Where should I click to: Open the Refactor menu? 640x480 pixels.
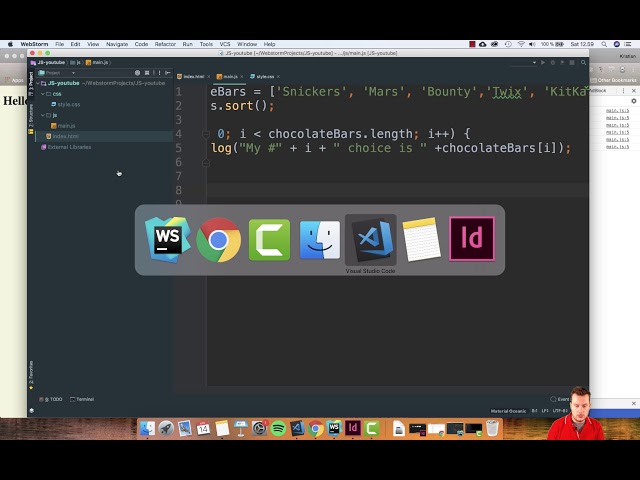[x=165, y=44]
